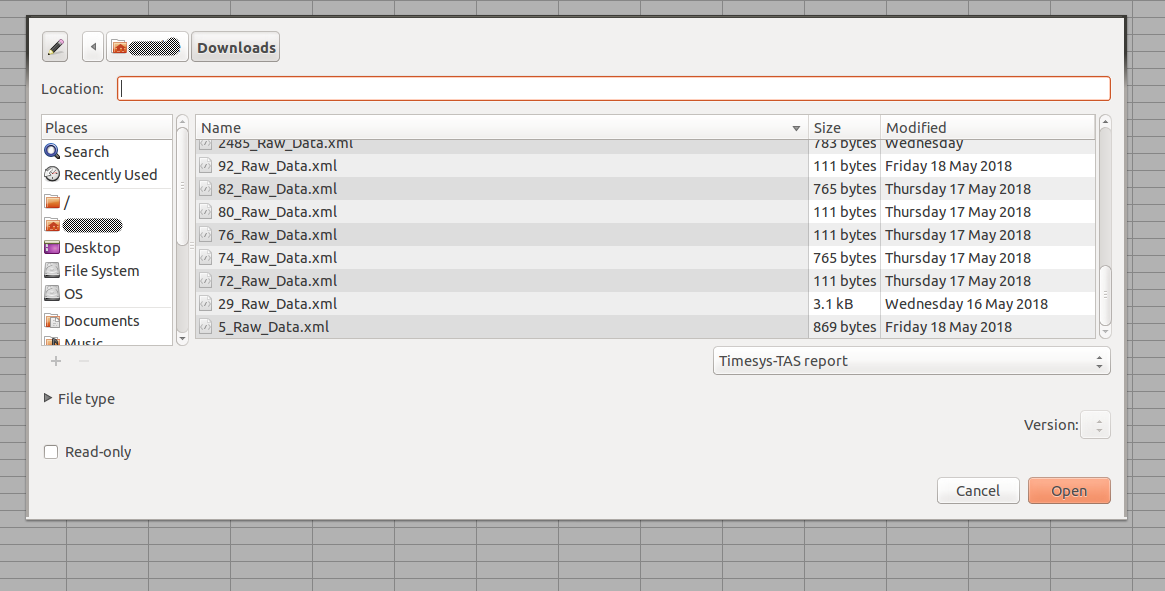Click the Desktop icon in Places
Image resolution: width=1165 pixels, height=591 pixels.
tap(52, 248)
